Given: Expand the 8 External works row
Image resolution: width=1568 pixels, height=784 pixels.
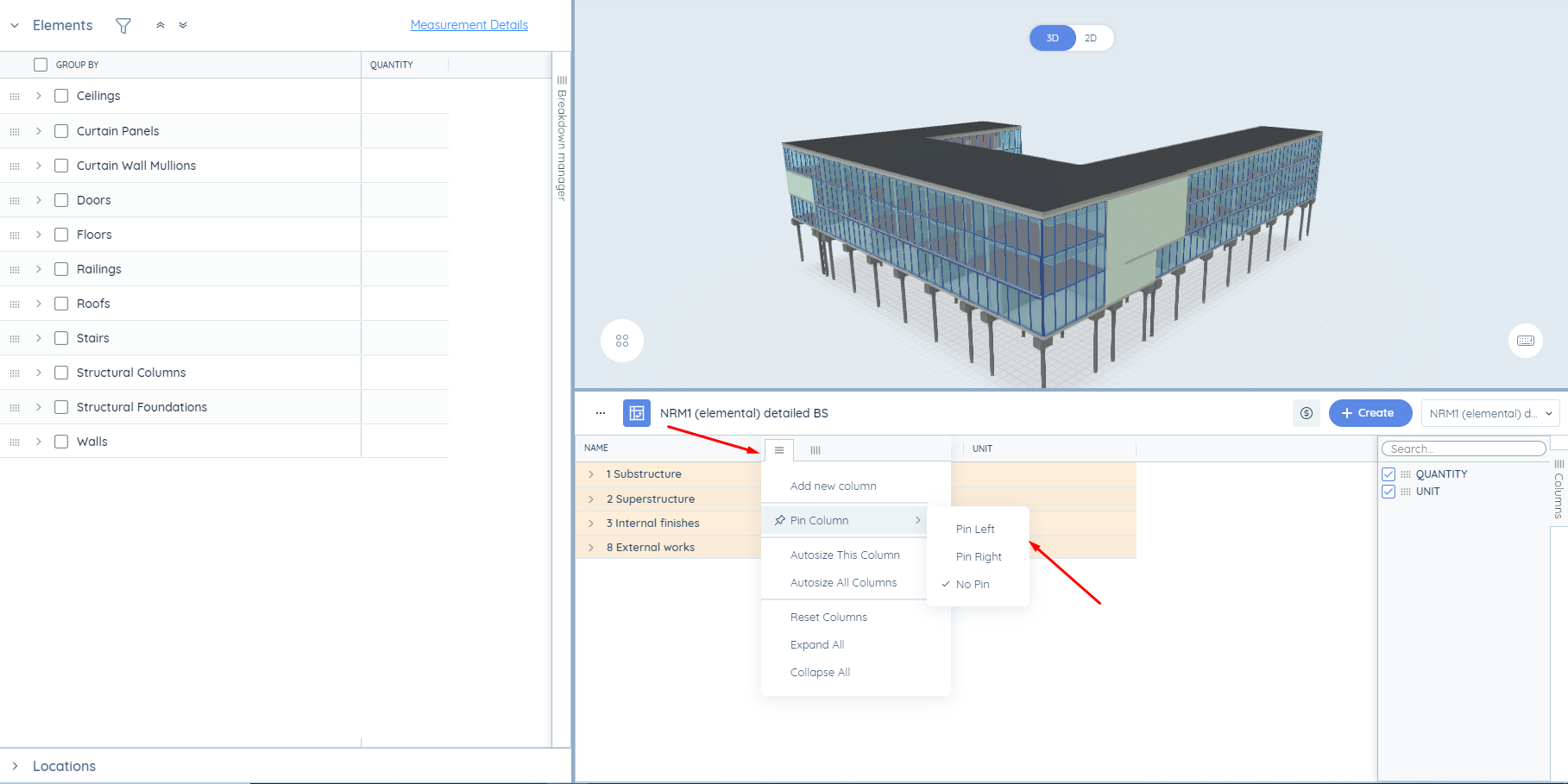Looking at the screenshot, I should click(591, 548).
